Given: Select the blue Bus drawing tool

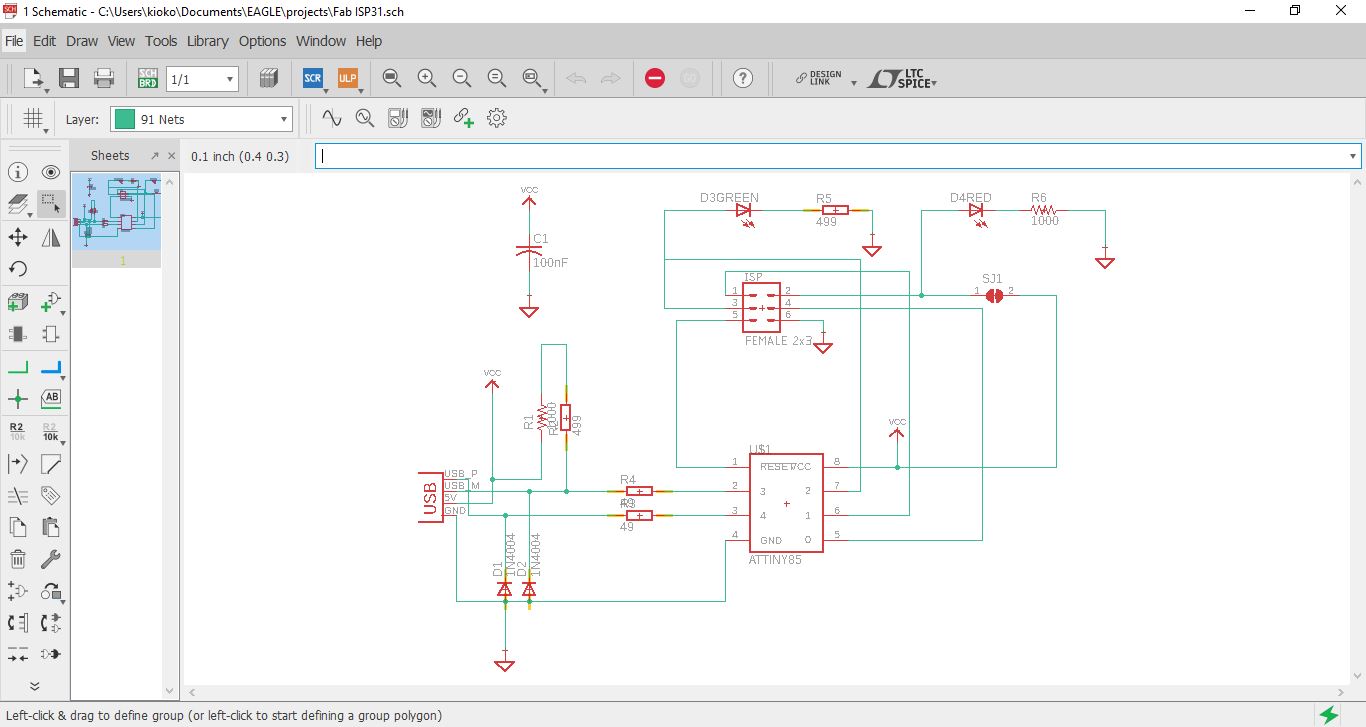Looking at the screenshot, I should (51, 367).
